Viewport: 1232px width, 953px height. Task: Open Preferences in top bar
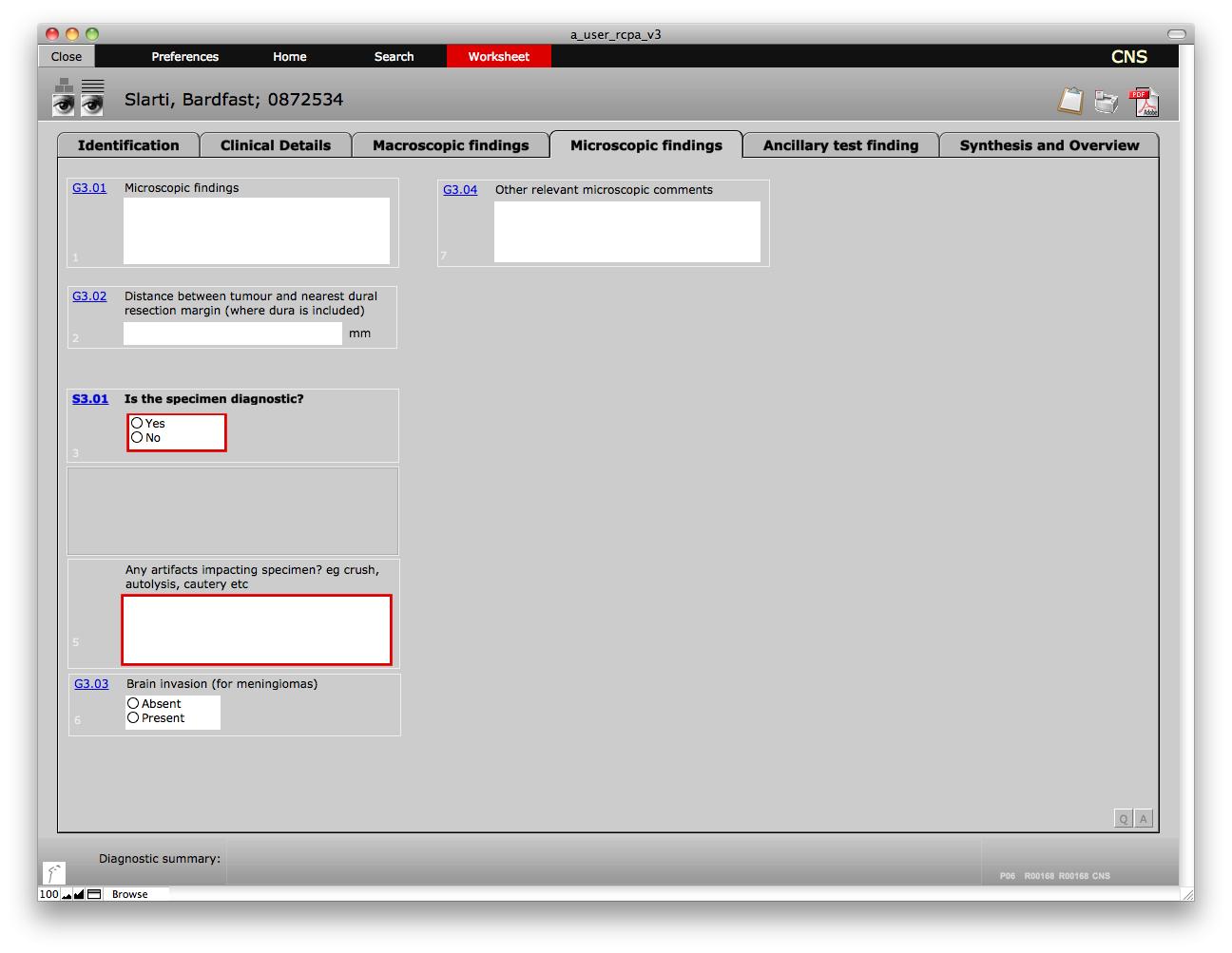click(185, 56)
